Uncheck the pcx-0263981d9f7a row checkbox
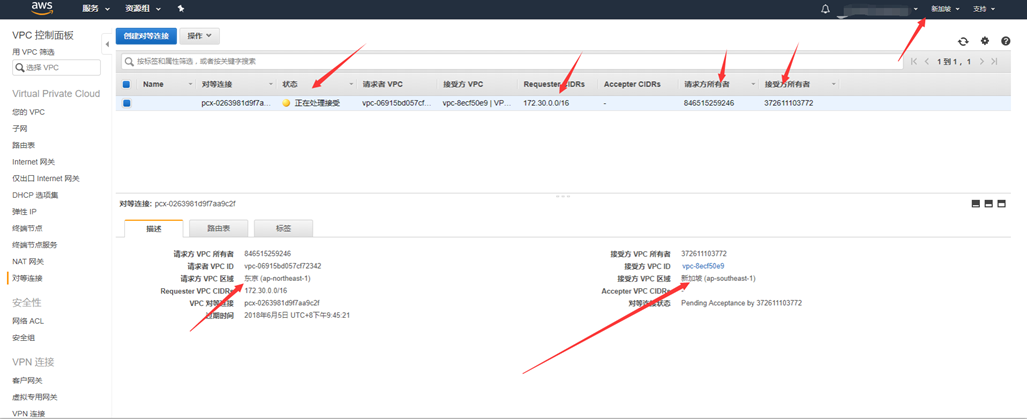1027x419 pixels. pos(126,103)
